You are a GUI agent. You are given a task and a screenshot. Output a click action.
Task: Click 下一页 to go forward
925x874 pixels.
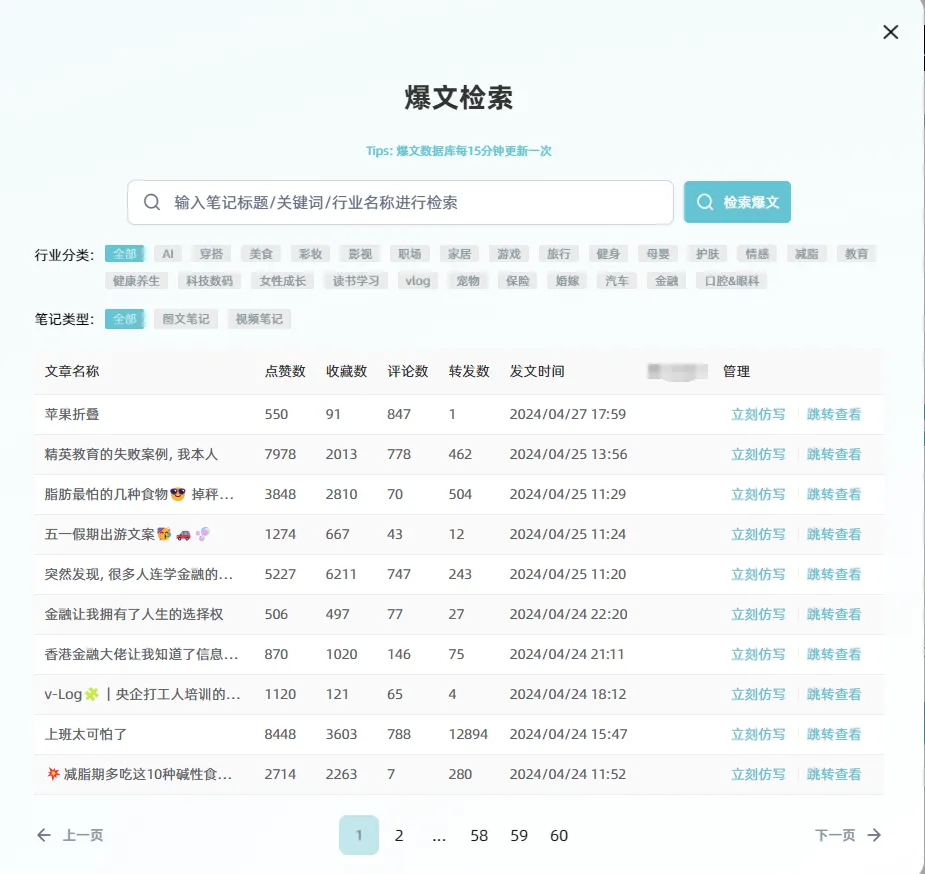pyautogui.click(x=835, y=834)
